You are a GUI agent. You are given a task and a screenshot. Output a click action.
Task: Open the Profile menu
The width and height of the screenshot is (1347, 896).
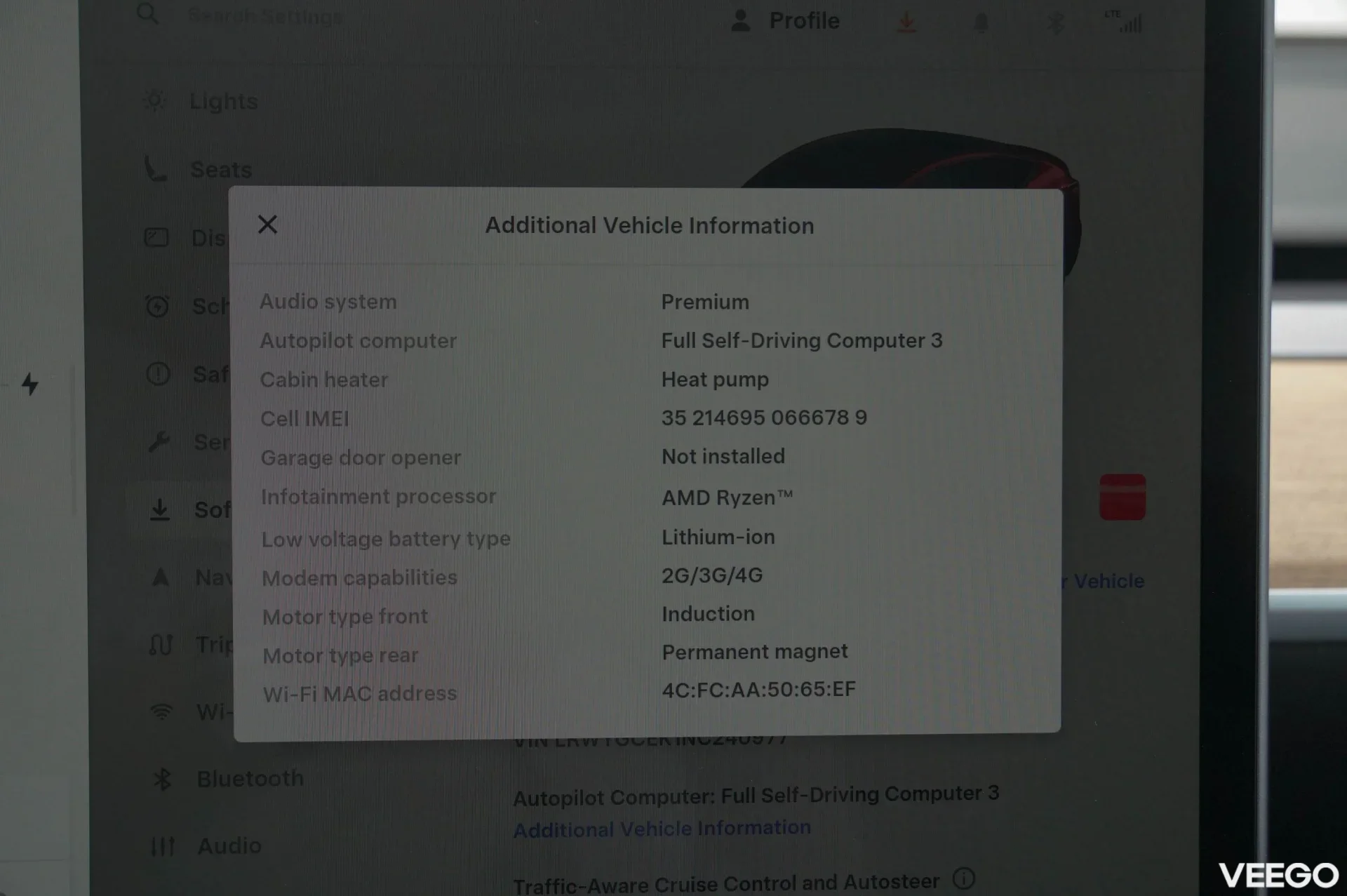coord(785,21)
